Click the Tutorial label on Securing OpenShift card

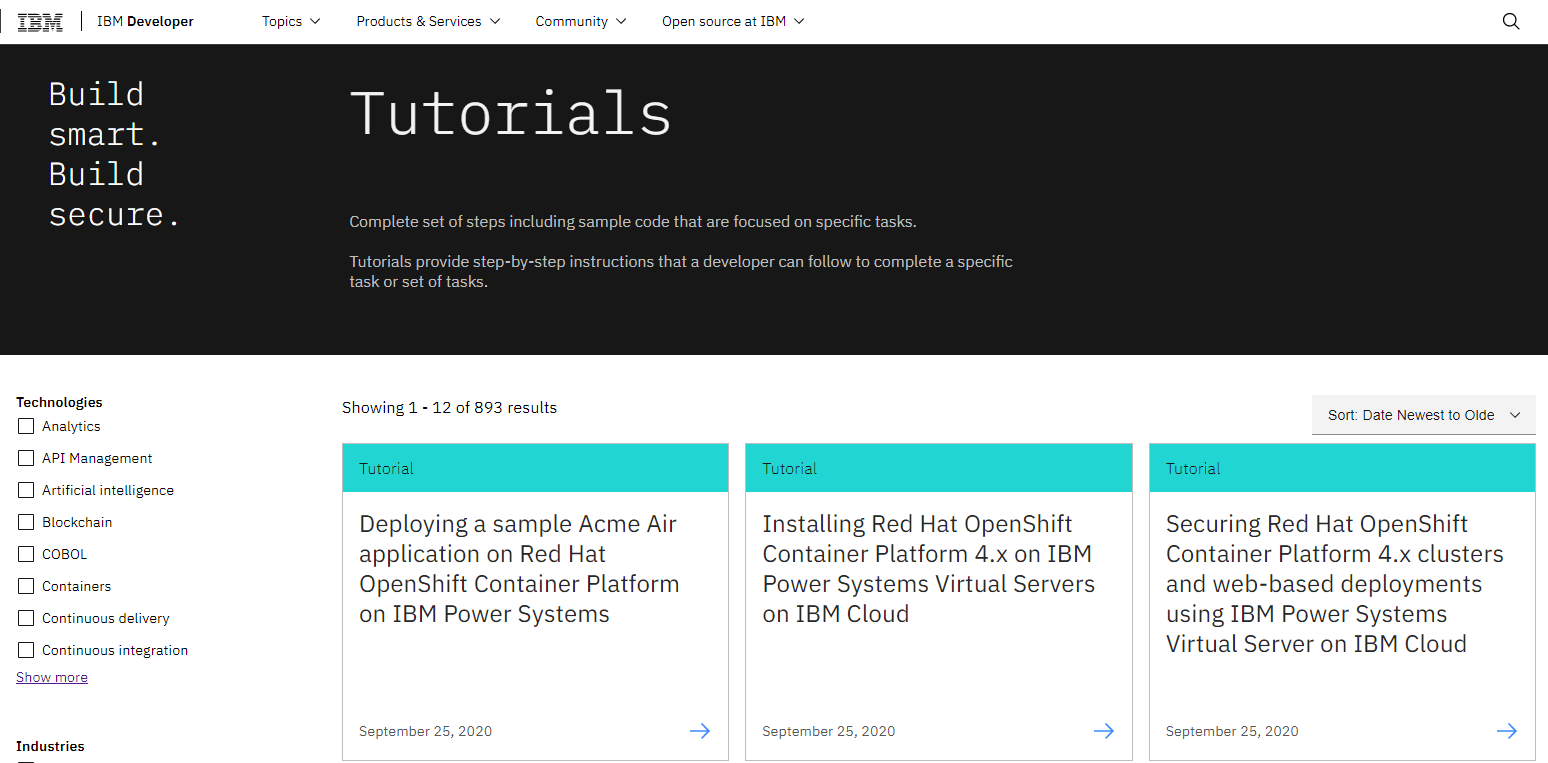point(1193,468)
